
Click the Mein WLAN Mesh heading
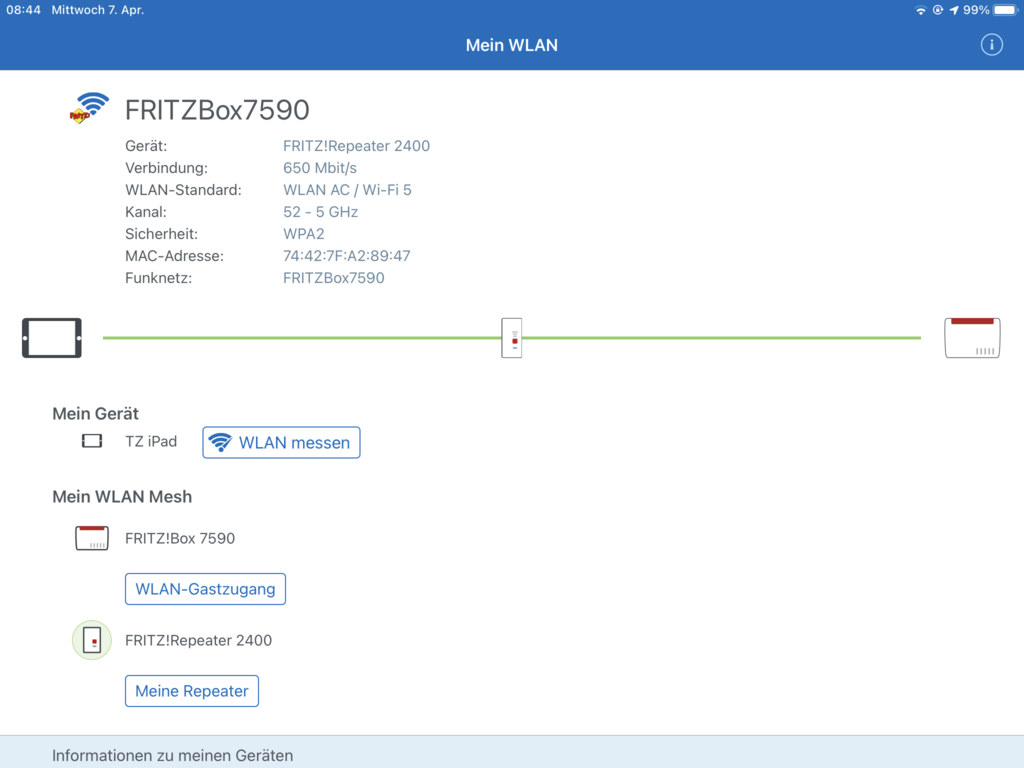tap(122, 497)
